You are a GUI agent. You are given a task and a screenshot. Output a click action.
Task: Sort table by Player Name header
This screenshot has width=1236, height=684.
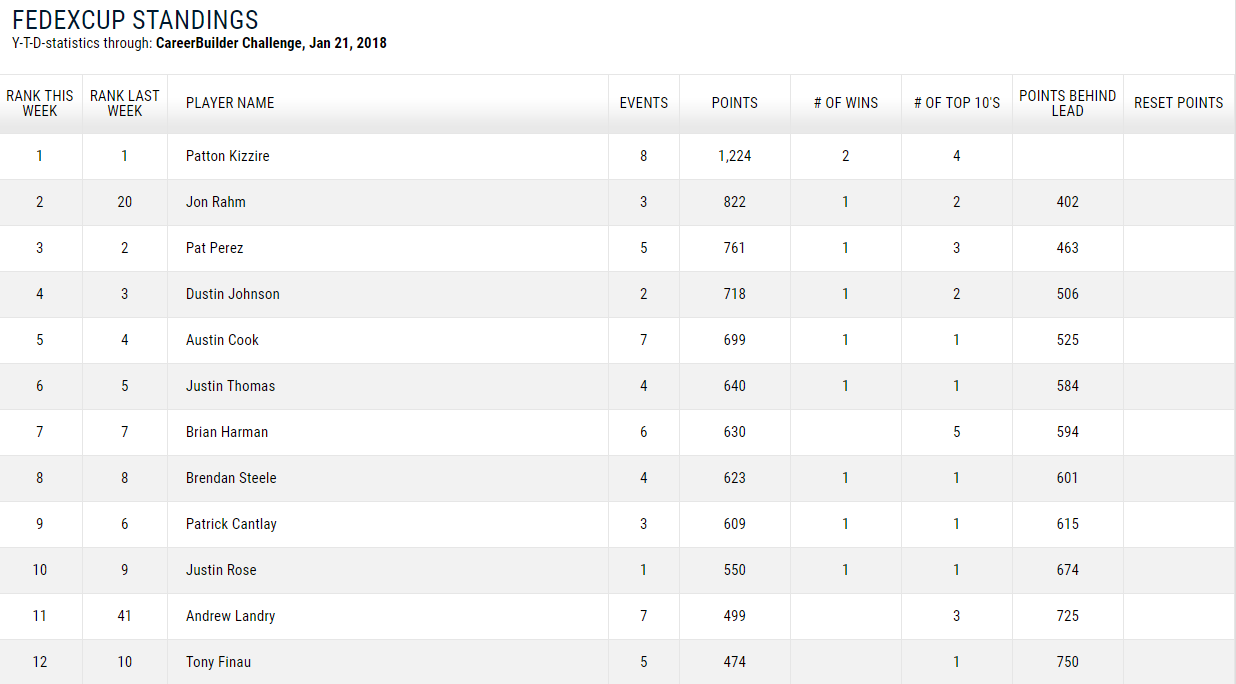(230, 103)
